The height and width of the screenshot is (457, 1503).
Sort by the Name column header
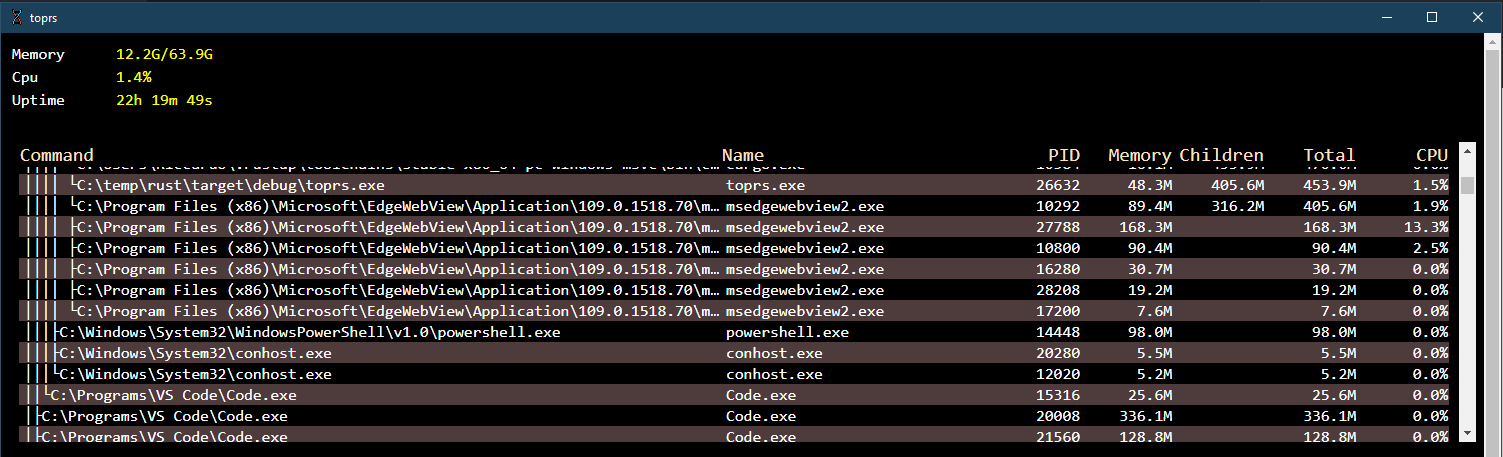[743, 155]
